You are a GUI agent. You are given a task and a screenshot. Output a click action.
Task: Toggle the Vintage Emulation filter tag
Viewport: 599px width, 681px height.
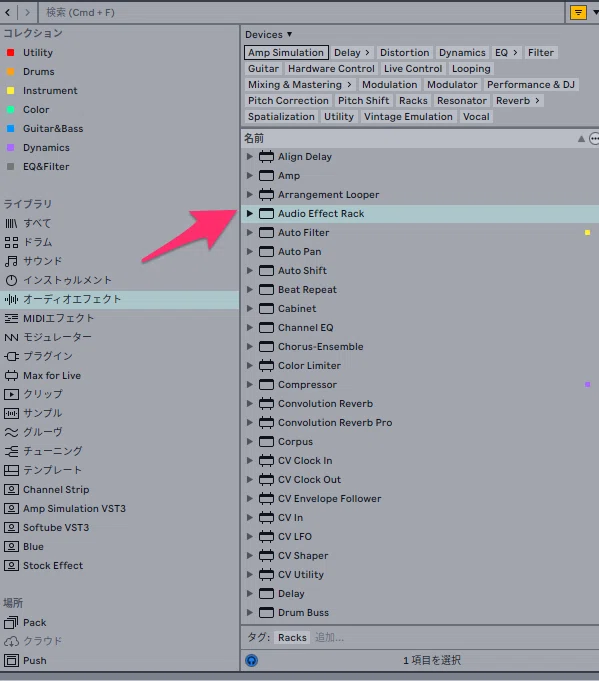[x=408, y=117]
